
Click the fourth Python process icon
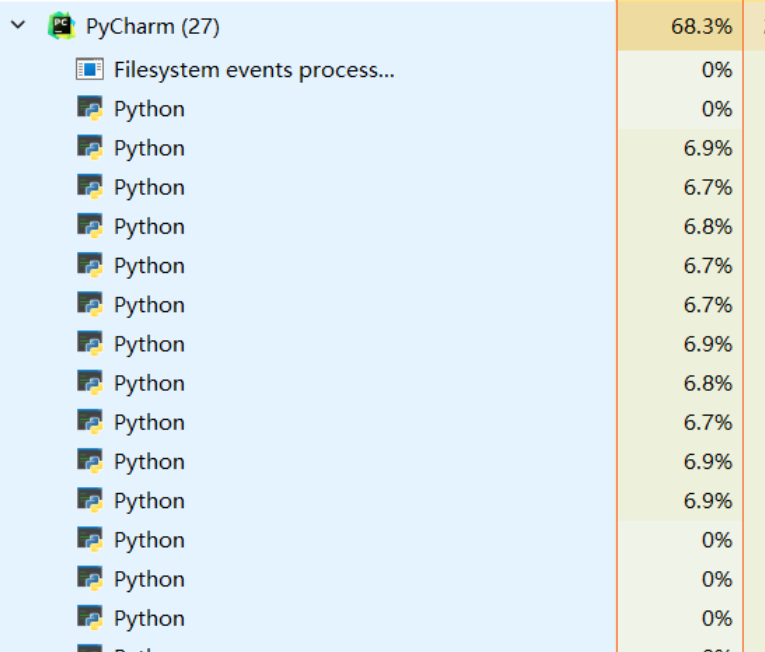tap(90, 226)
